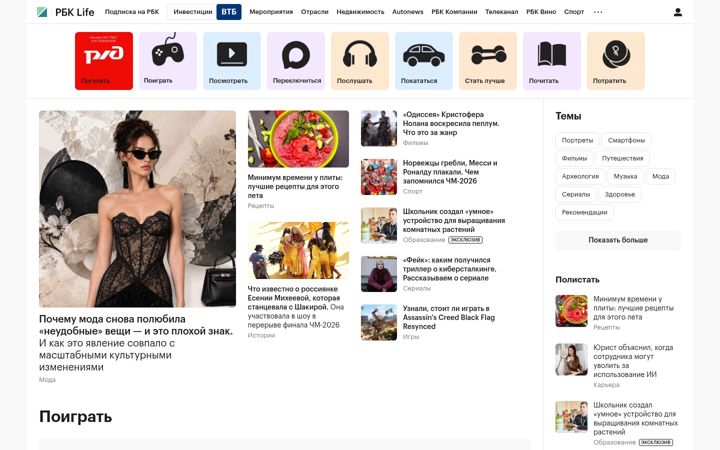Image resolution: width=720 pixels, height=450 pixels.
Task: Open sidebar Юрист объяснил article
Action: [633, 361]
